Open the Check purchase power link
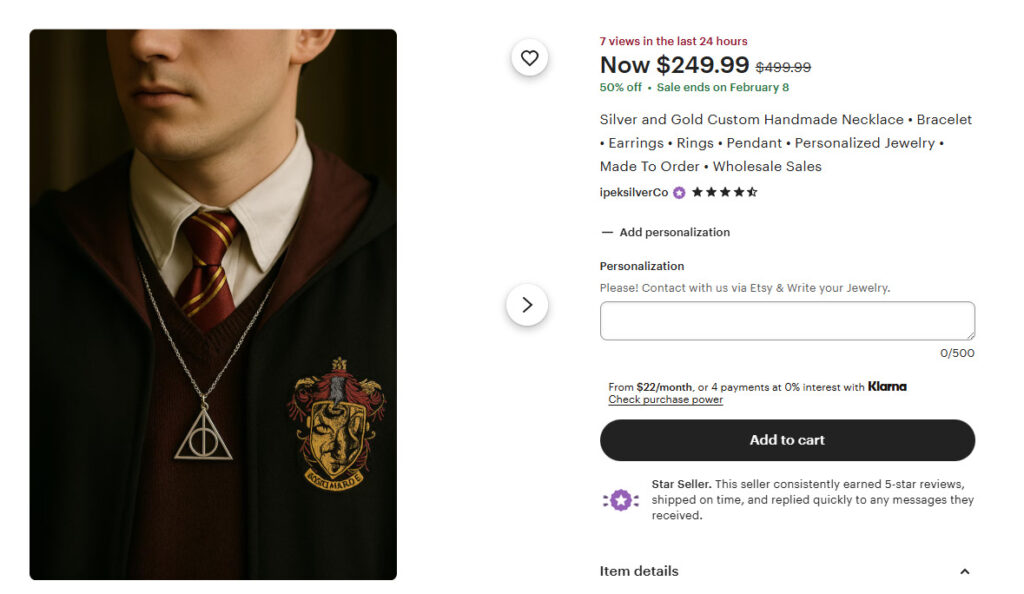 coord(665,400)
